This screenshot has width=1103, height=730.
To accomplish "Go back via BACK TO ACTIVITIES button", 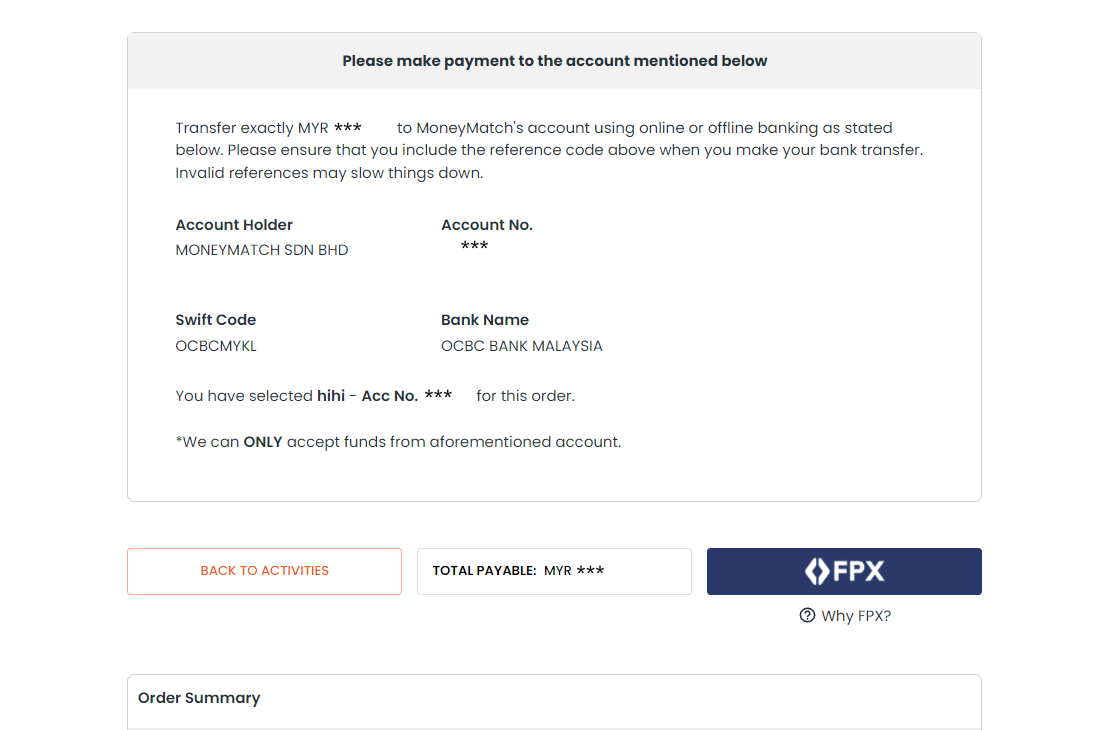I will pos(264,571).
